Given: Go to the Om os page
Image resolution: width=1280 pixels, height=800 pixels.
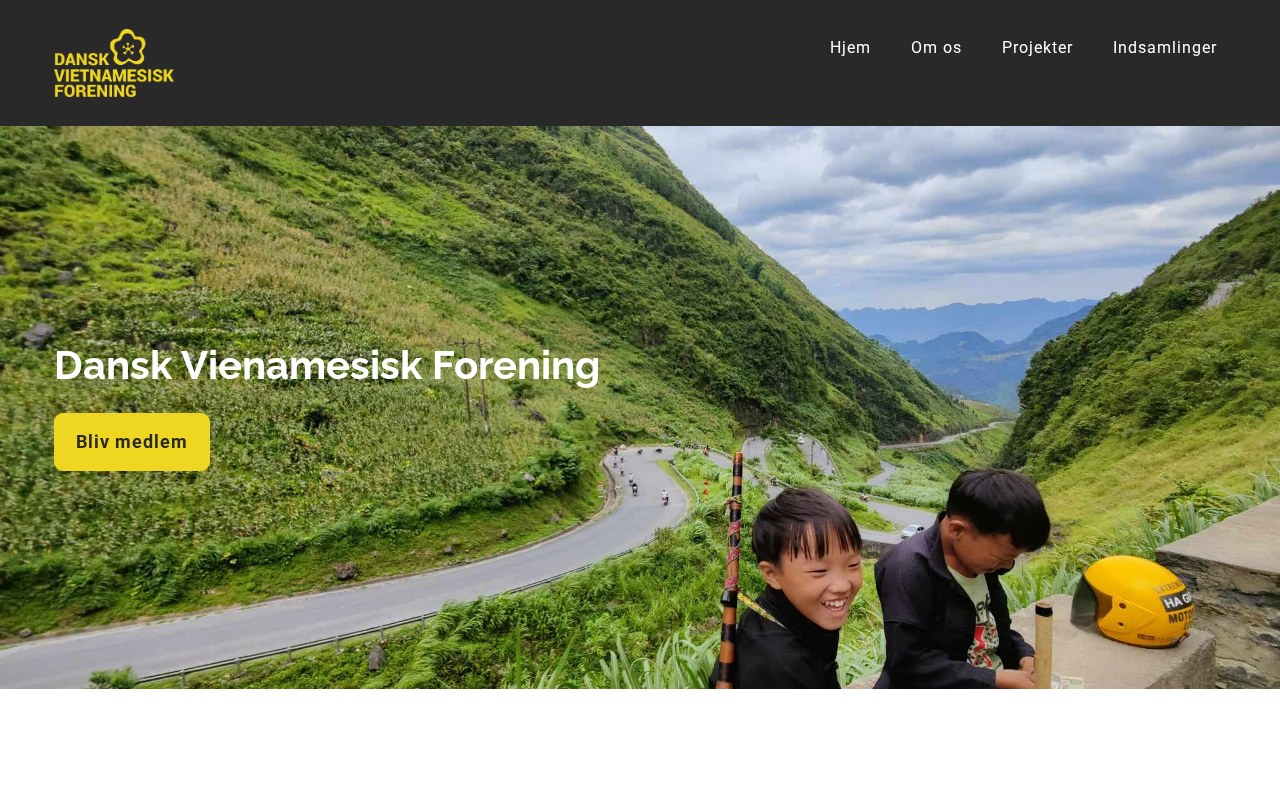Looking at the screenshot, I should pyautogui.click(x=936, y=47).
